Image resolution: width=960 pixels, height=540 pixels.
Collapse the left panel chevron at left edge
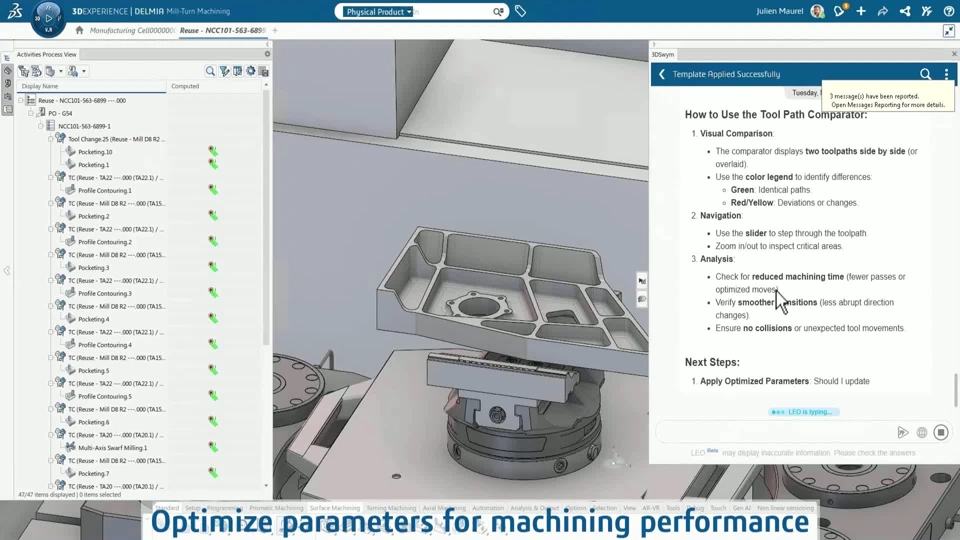[7, 270]
